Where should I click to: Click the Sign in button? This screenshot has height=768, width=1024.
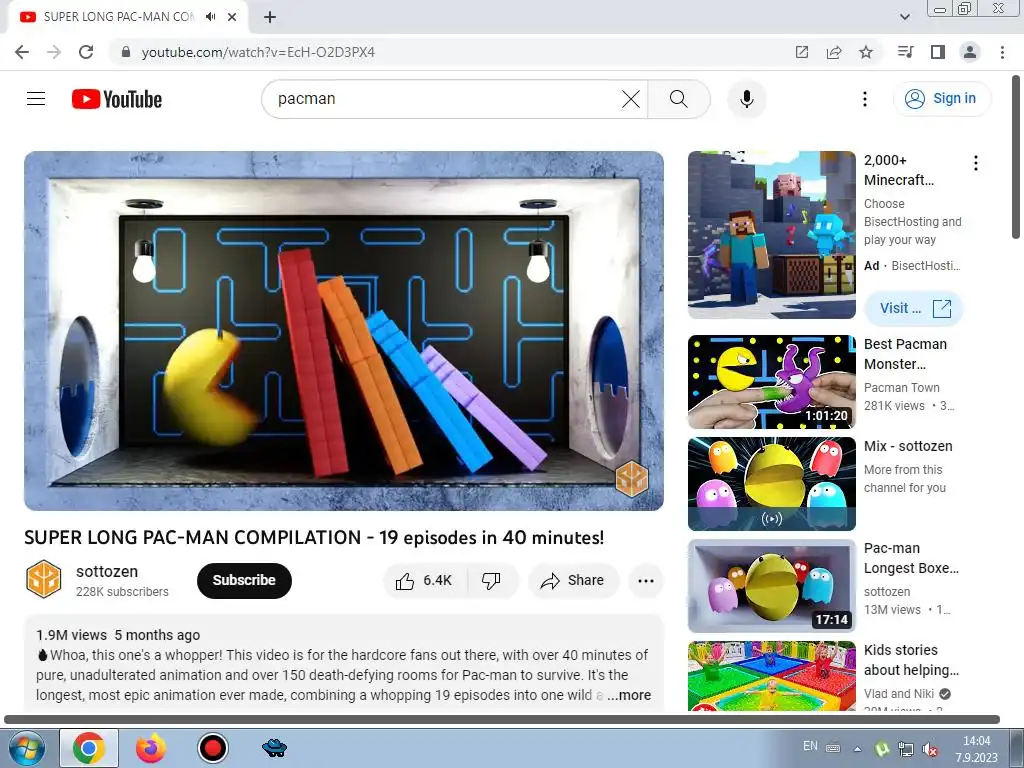pos(941,99)
